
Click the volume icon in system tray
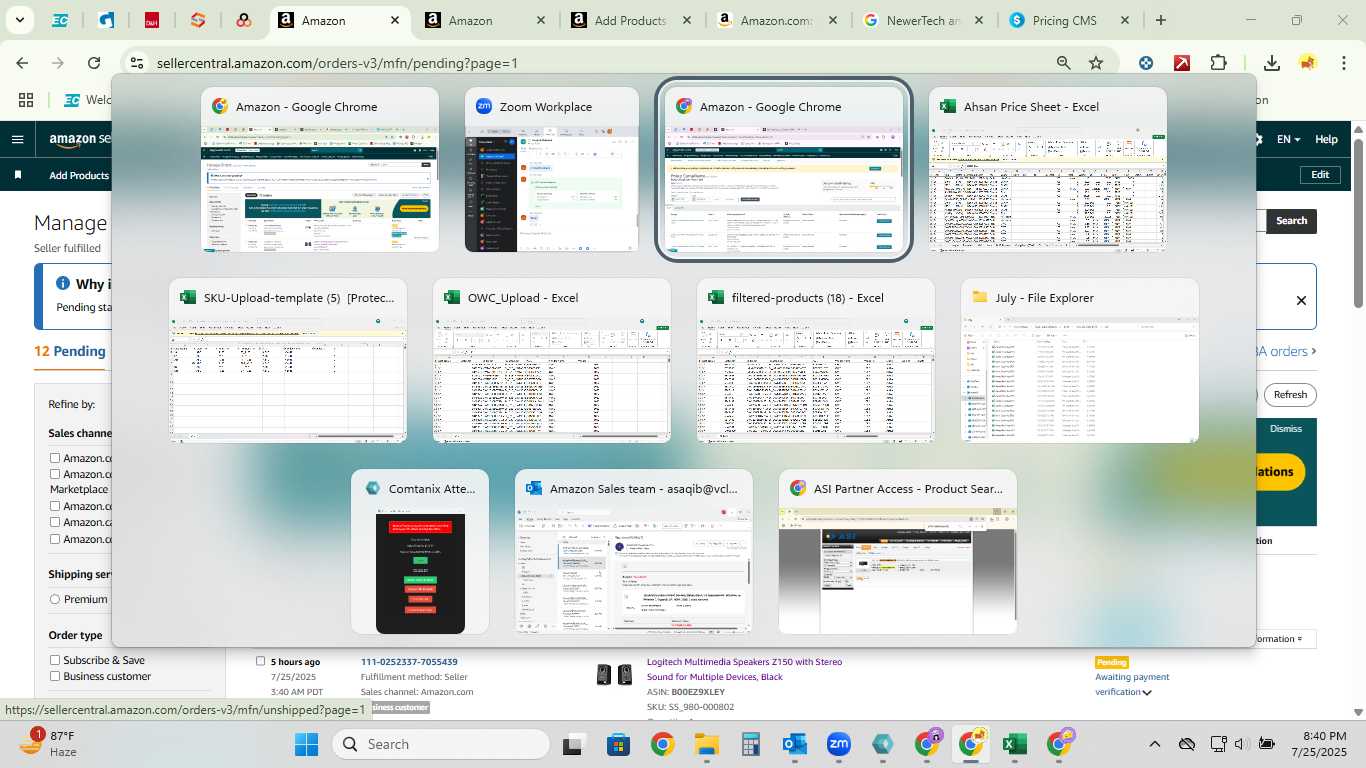1240,744
